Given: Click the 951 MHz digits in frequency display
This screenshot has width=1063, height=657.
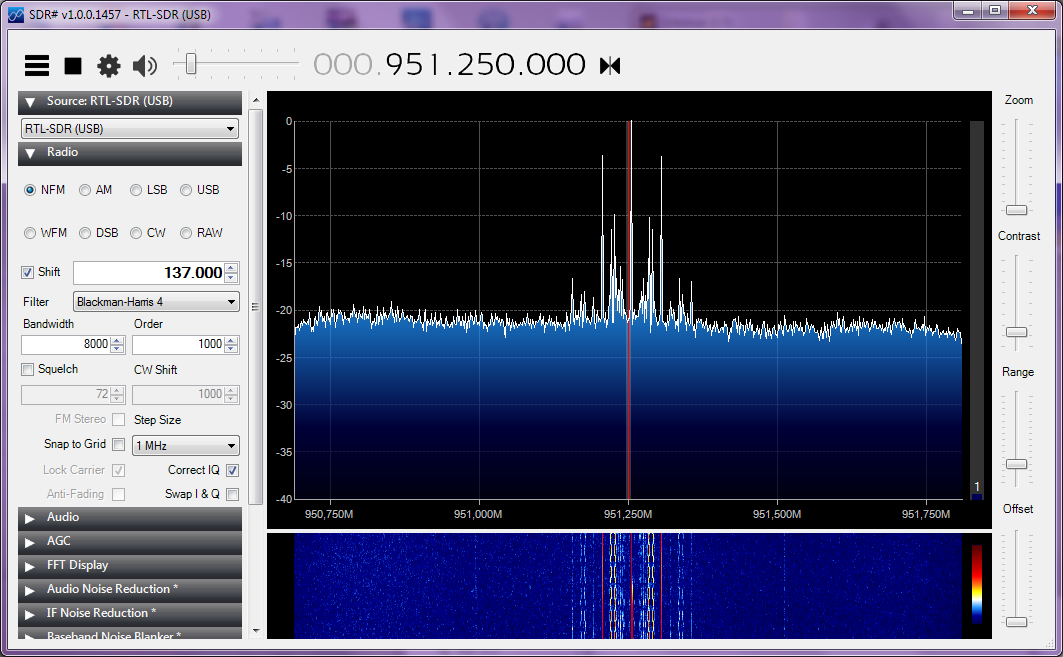Looking at the screenshot, I should pos(413,65).
